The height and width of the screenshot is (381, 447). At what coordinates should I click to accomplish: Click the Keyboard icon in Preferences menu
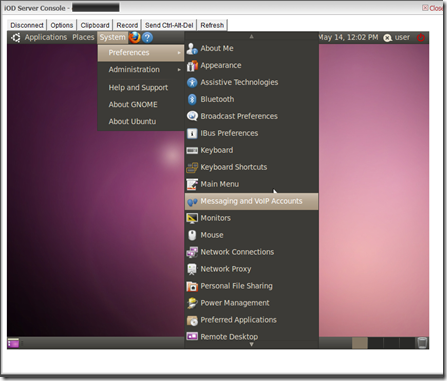tap(192, 151)
